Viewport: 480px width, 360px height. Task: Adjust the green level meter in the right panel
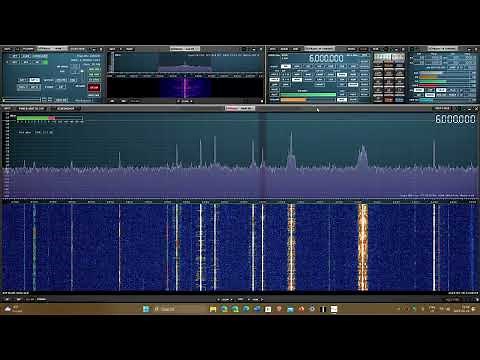(444, 81)
